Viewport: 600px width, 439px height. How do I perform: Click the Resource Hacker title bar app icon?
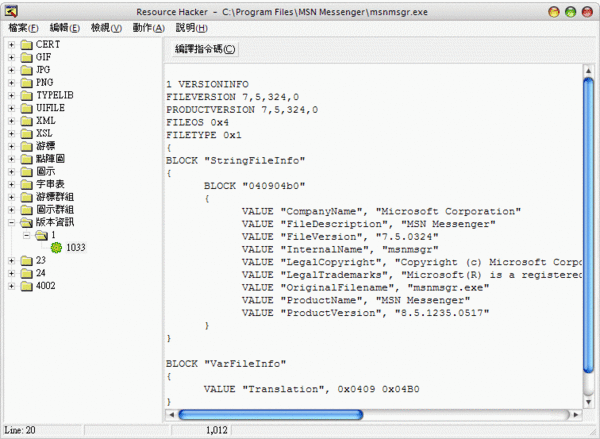click(x=11, y=11)
